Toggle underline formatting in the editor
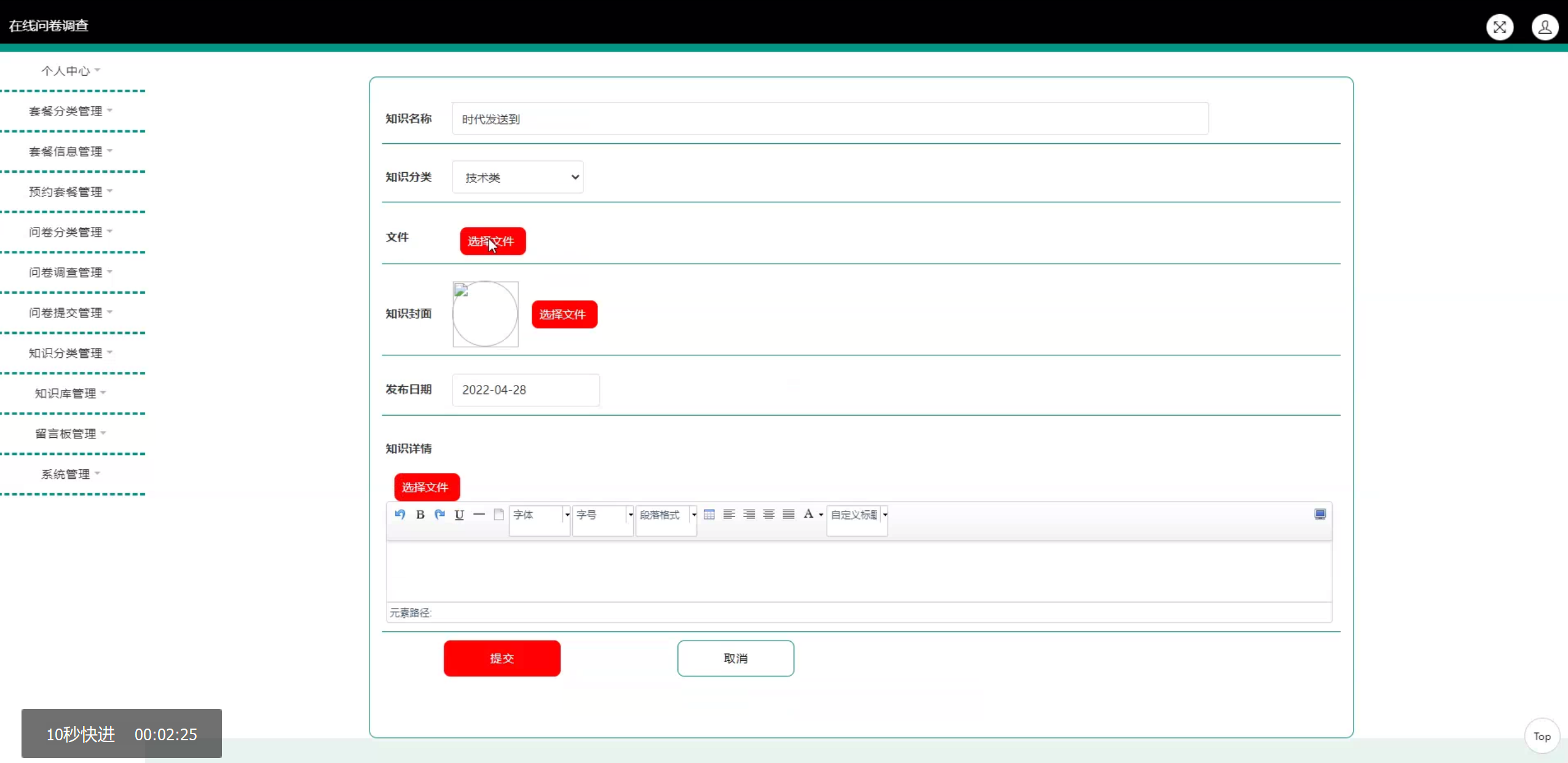1568x763 pixels. [459, 515]
